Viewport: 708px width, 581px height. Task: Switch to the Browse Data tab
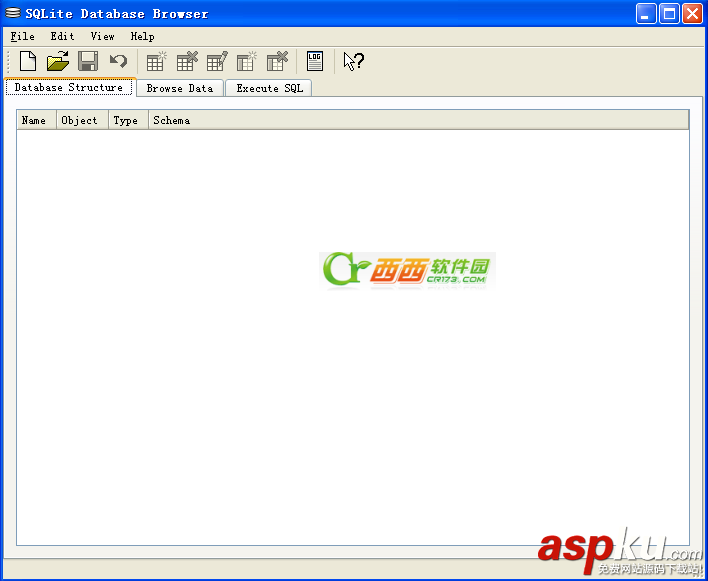point(180,88)
